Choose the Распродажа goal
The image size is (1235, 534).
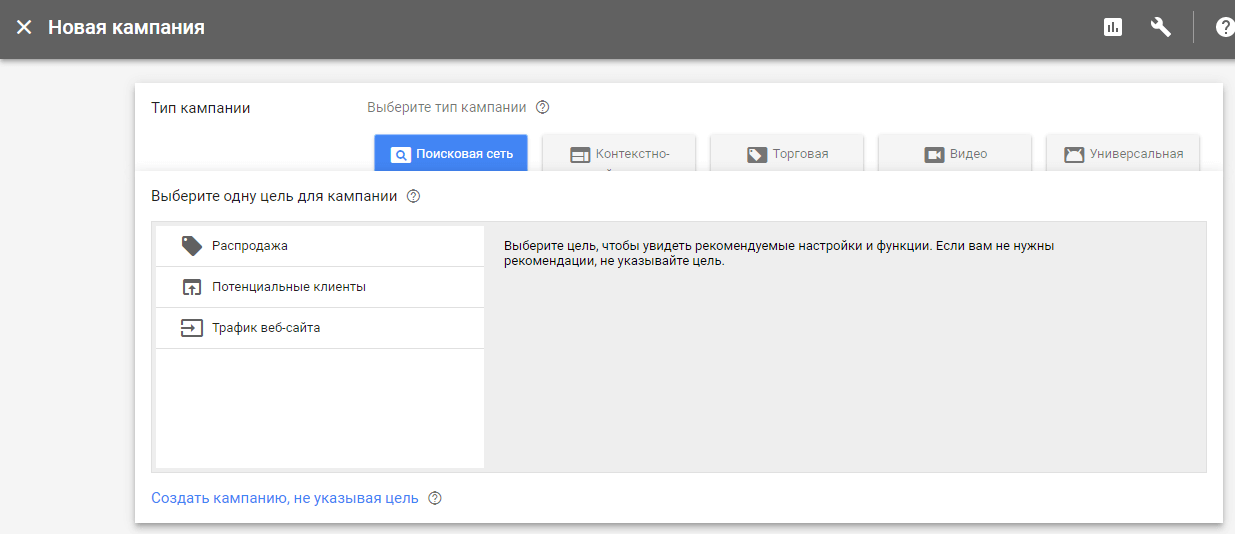pyautogui.click(x=320, y=246)
